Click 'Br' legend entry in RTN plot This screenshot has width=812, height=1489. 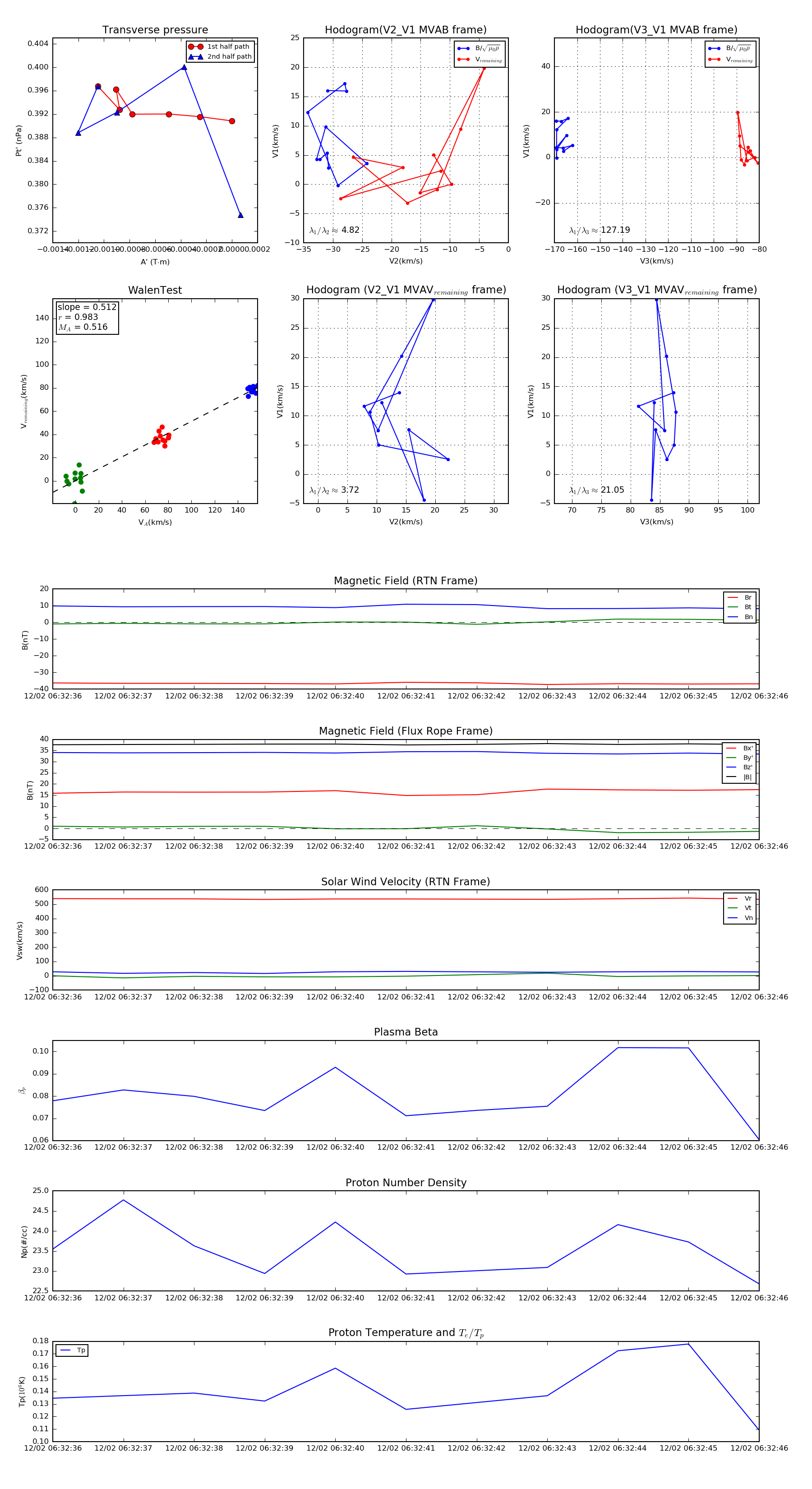(x=740, y=598)
